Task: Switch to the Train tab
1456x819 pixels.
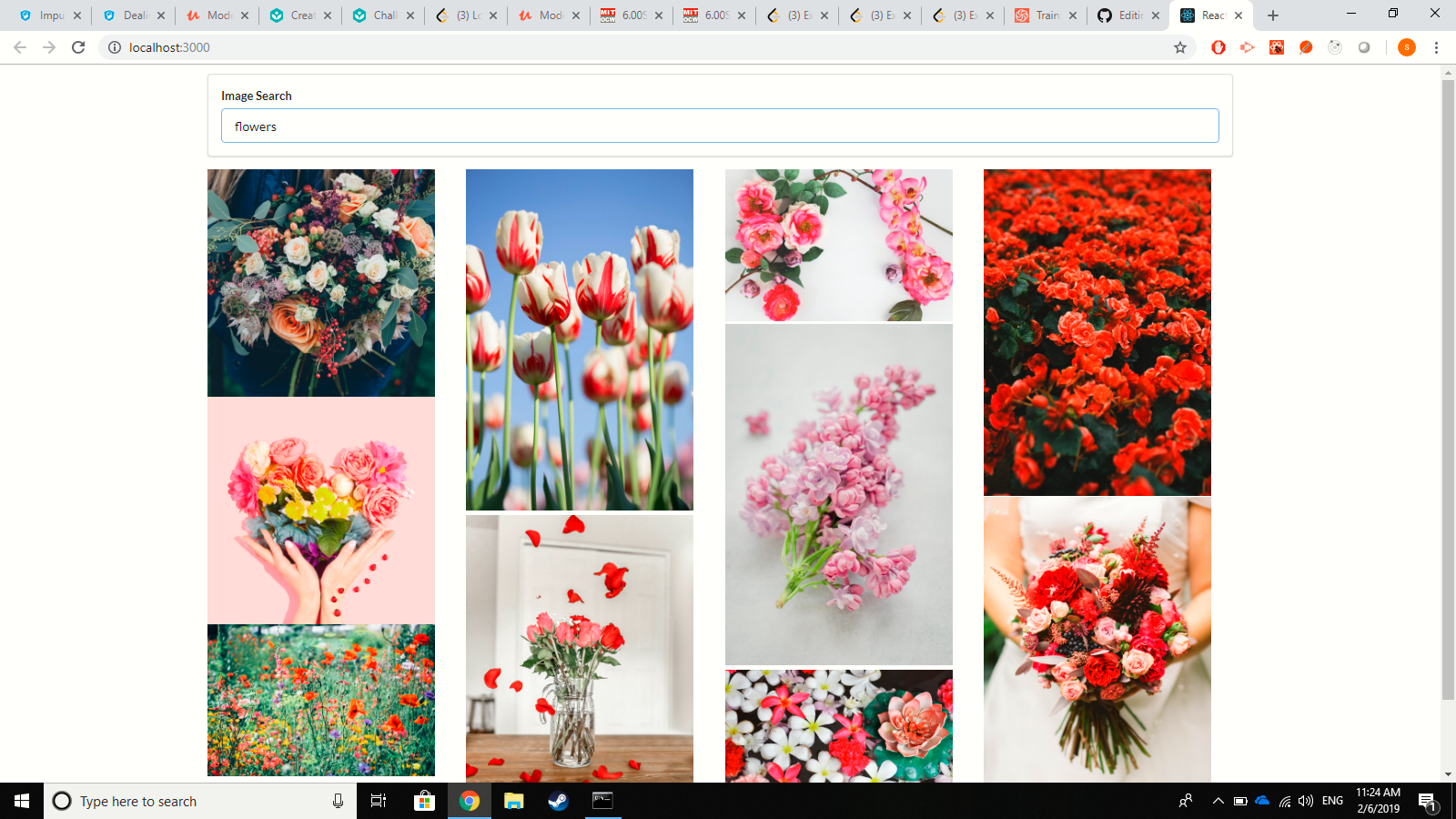Action: tap(1046, 15)
